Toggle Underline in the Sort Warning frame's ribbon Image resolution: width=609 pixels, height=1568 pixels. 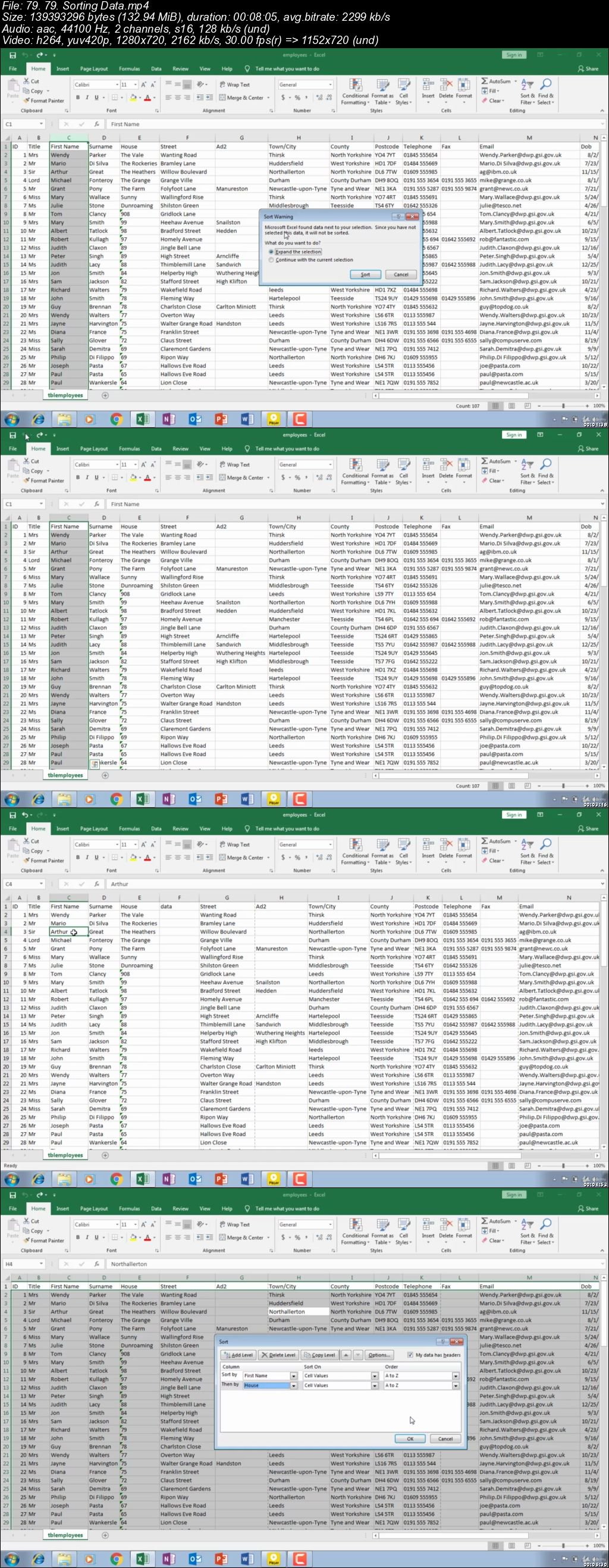96,98
